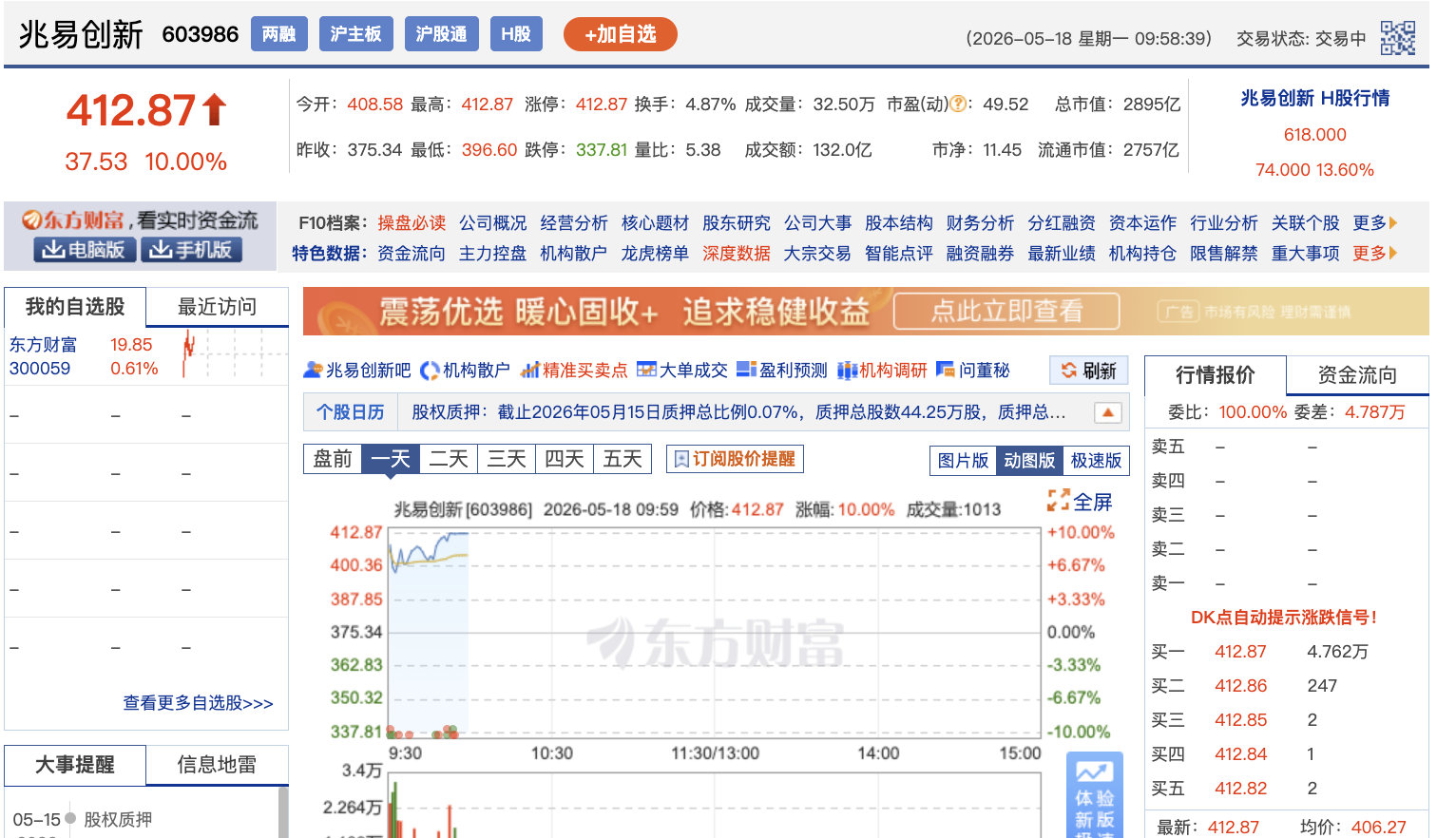
Task: Click the +加自选 button
Action: pos(621,34)
